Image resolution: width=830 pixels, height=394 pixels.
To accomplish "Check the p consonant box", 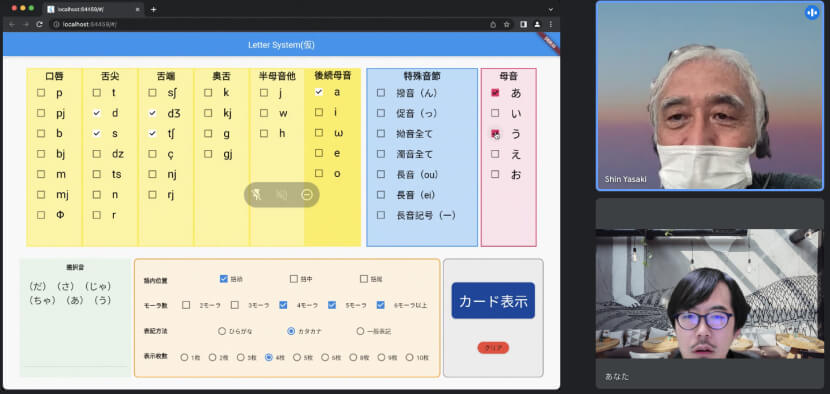I will coord(41,93).
